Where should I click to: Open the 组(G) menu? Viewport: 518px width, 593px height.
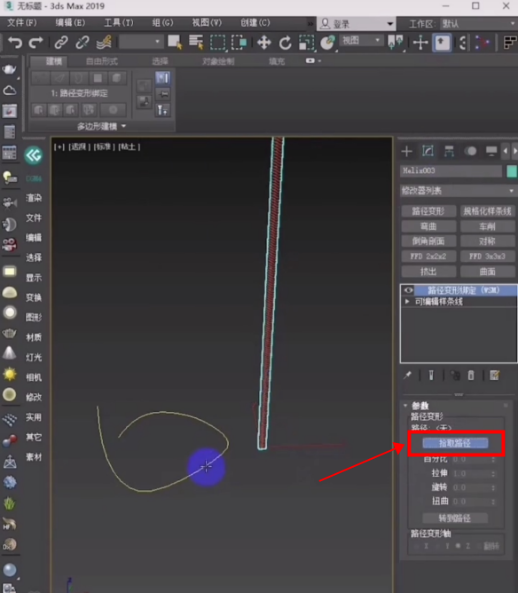click(x=163, y=23)
